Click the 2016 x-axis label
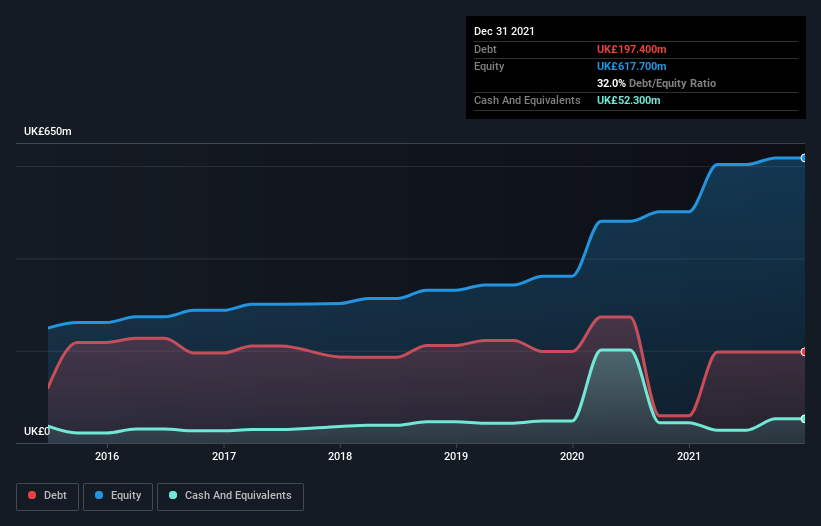Viewport: 821px width, 526px height. (x=107, y=456)
